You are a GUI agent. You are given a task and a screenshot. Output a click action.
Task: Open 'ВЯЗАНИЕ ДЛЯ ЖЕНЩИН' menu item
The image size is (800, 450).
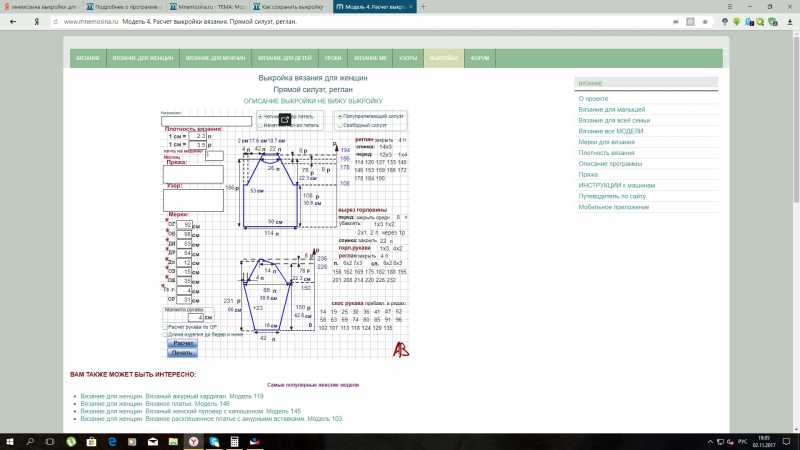(x=137, y=59)
